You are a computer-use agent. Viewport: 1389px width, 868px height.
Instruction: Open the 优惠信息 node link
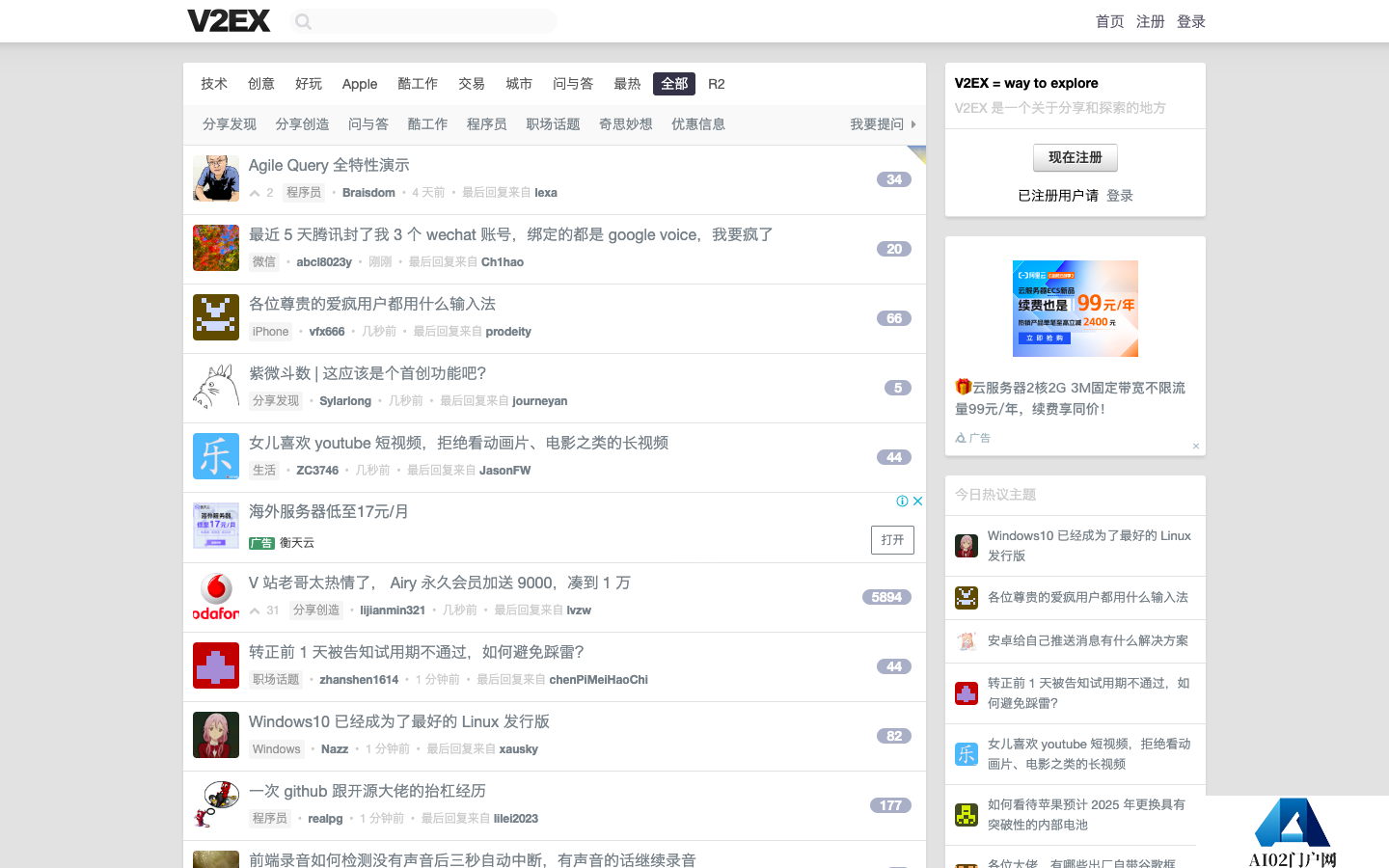(x=698, y=124)
